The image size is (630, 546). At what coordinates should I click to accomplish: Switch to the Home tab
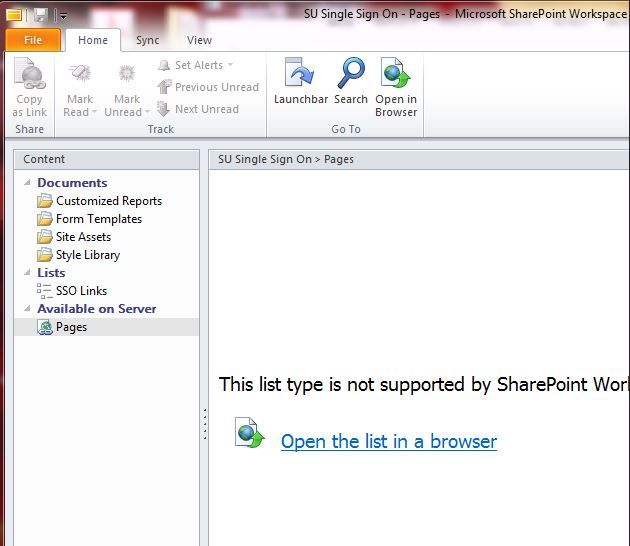[93, 40]
